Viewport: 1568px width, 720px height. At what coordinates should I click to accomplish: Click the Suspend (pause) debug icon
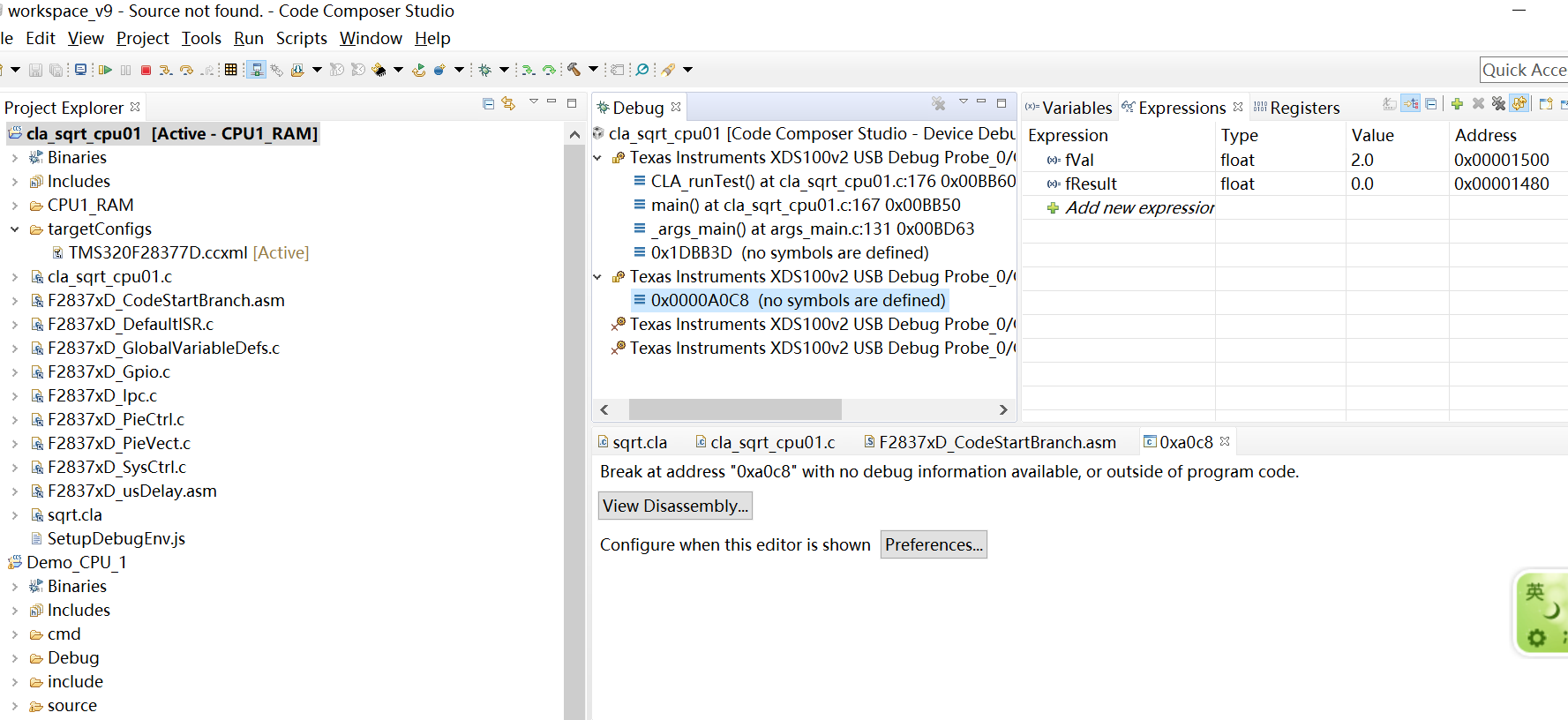click(x=125, y=70)
